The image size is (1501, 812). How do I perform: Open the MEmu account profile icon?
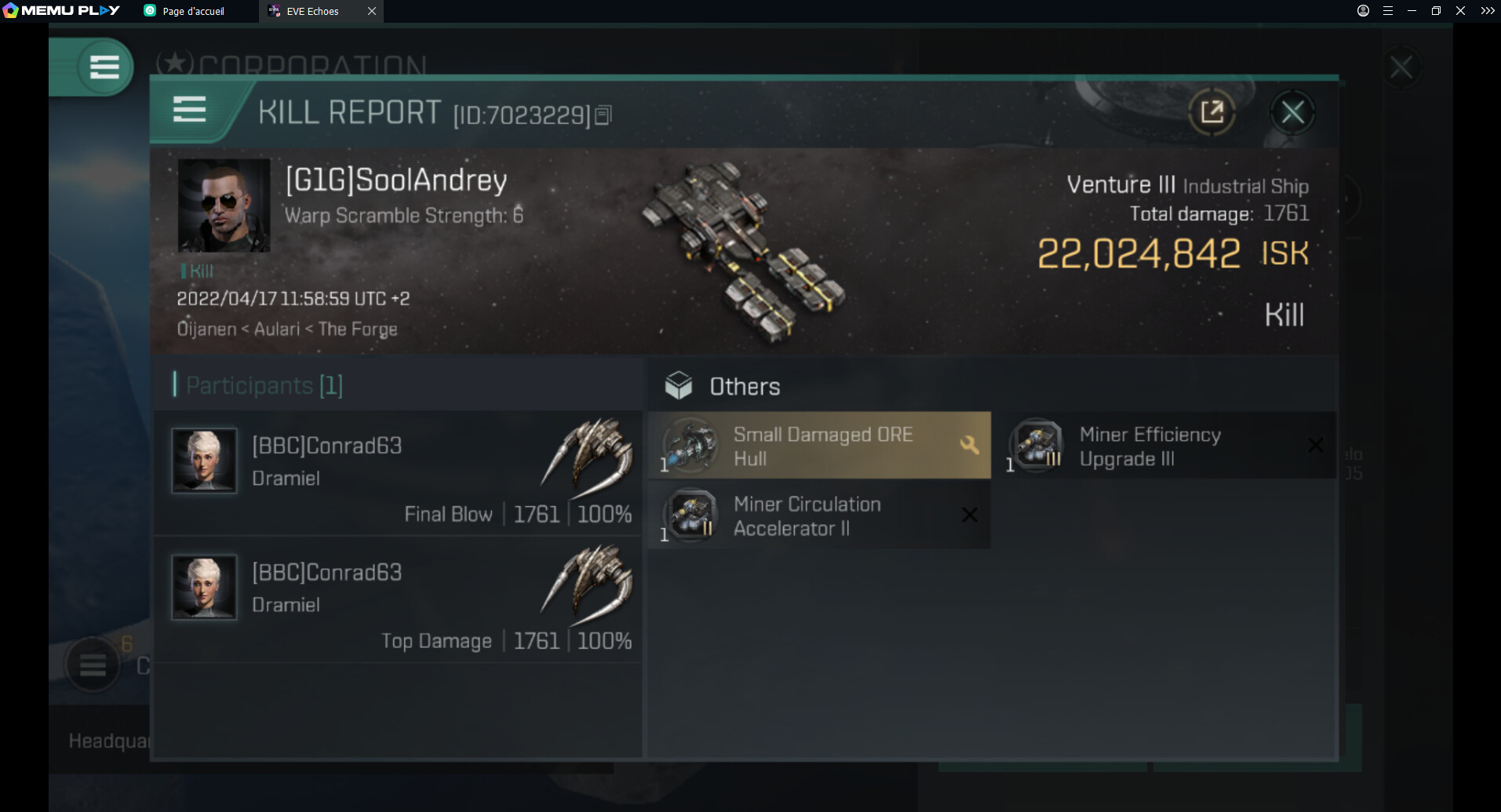pos(1363,11)
